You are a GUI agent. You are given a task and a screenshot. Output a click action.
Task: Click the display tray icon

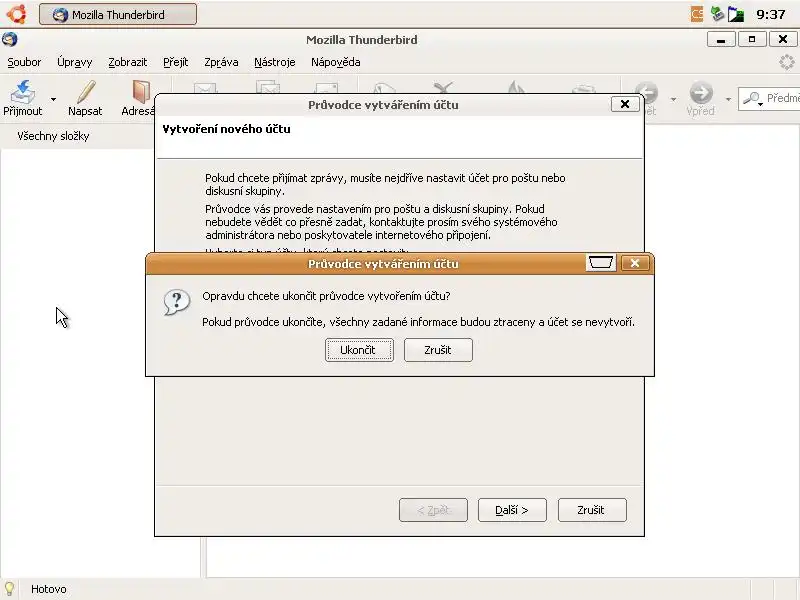tap(736, 14)
